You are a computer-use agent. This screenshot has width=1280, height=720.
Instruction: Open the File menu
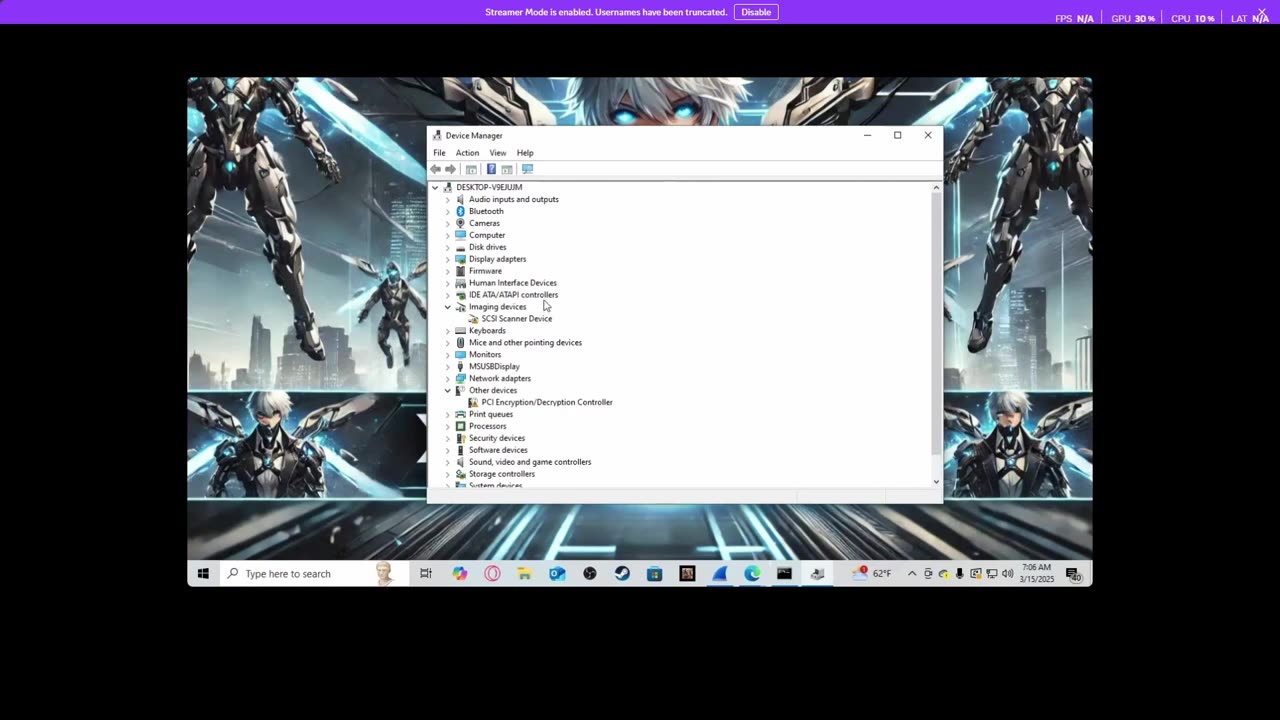point(439,153)
